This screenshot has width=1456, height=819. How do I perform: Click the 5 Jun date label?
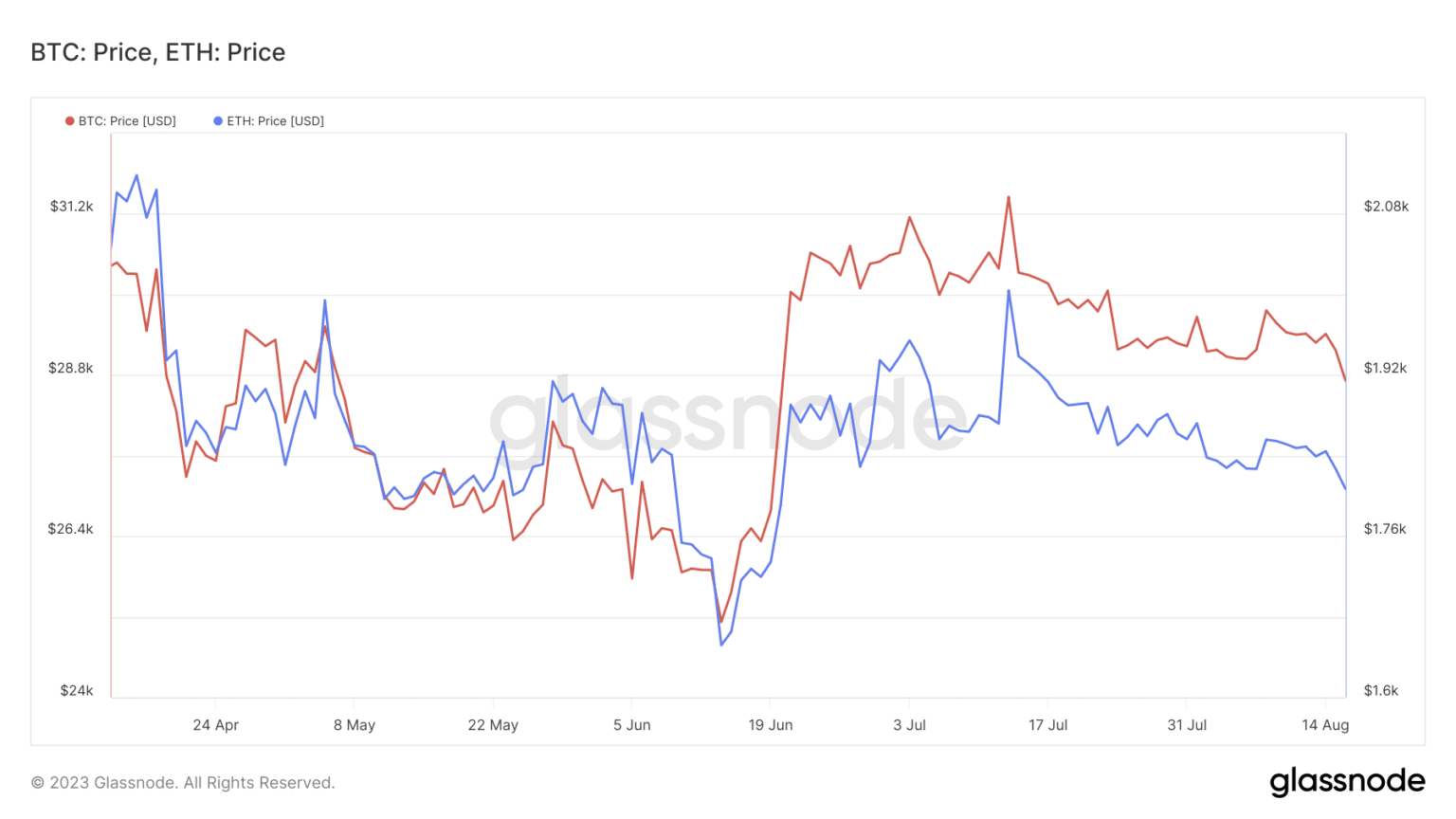[631, 725]
